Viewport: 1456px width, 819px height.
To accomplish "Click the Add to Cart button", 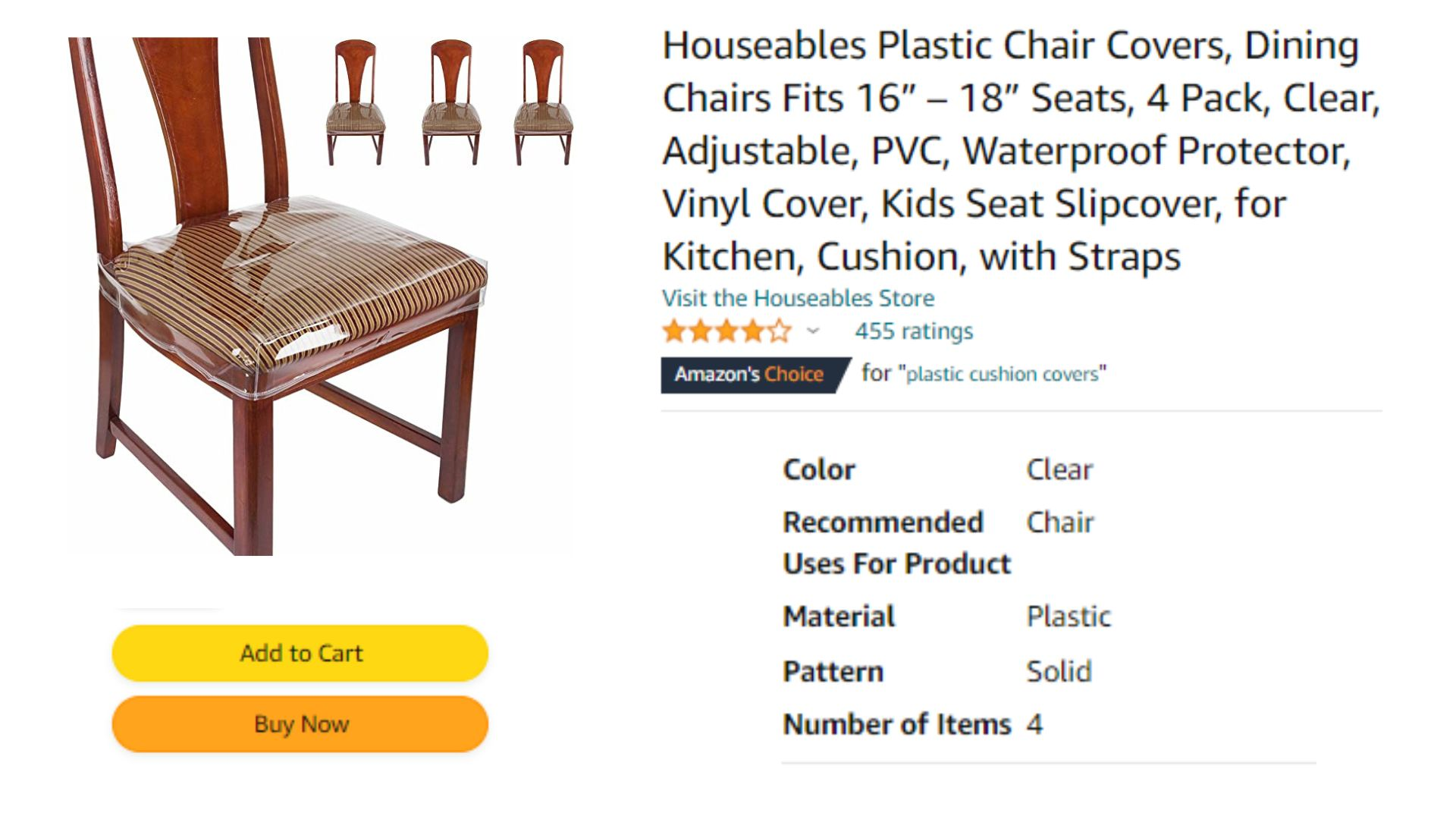I will point(300,653).
